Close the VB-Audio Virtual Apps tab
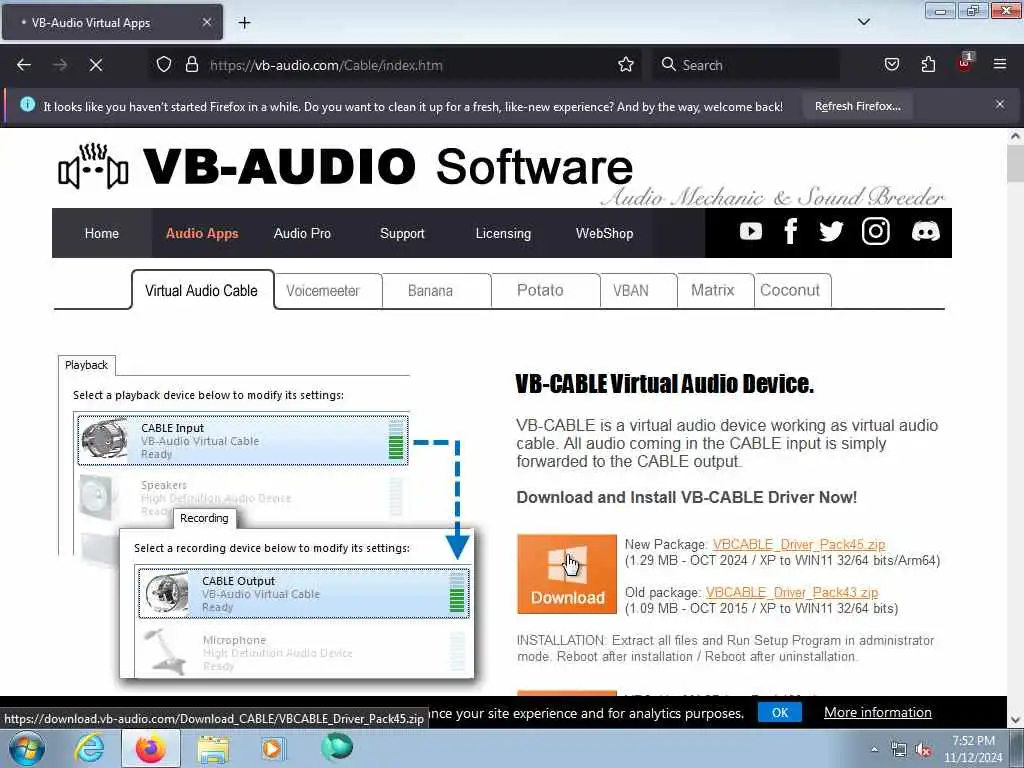This screenshot has width=1024, height=768. tap(206, 22)
